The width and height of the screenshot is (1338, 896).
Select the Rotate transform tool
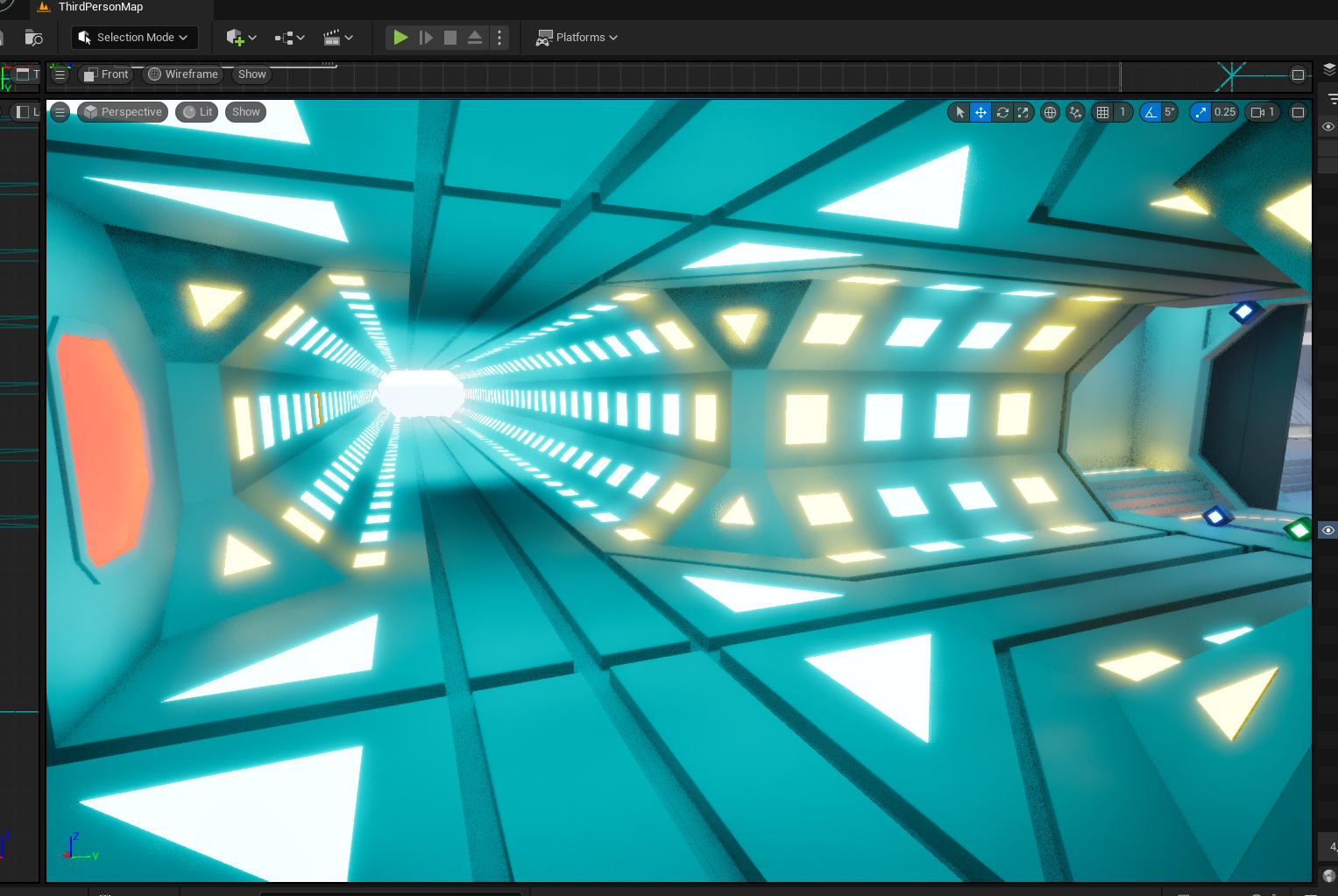coord(1002,112)
